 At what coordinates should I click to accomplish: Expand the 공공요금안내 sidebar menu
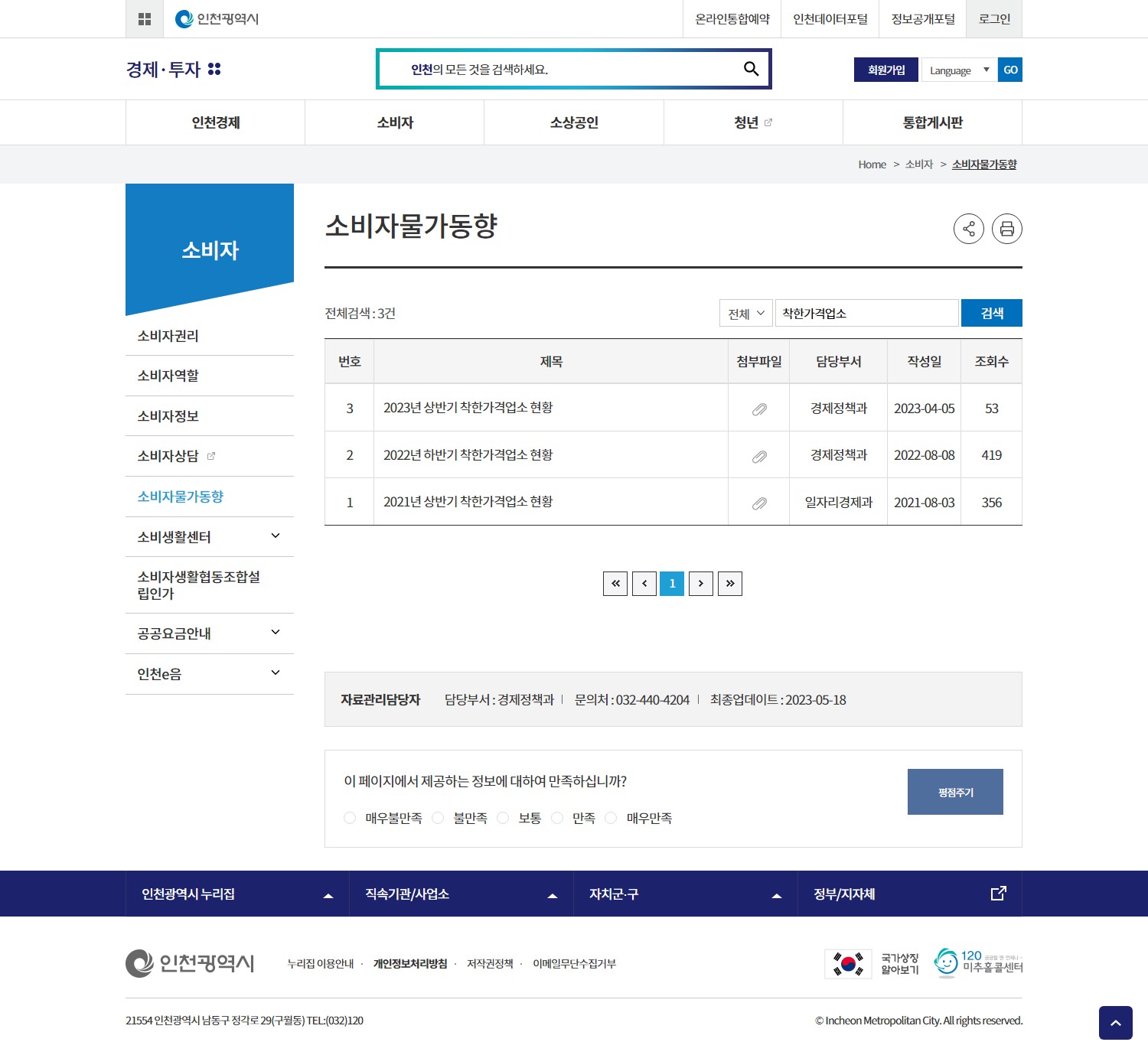click(x=276, y=633)
